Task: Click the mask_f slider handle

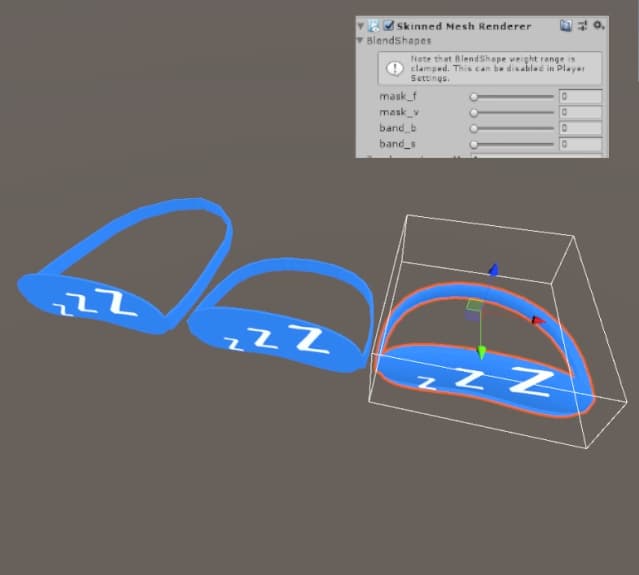Action: click(474, 97)
